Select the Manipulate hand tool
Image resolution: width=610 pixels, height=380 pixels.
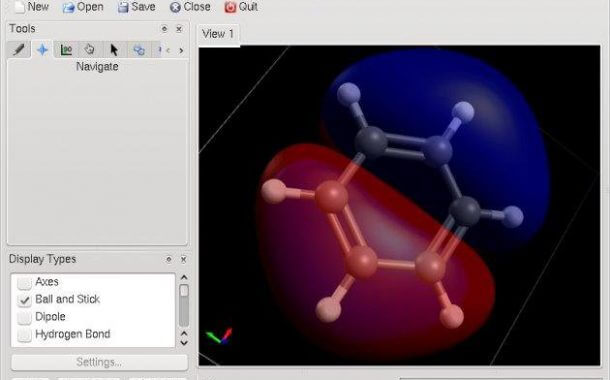point(89,50)
